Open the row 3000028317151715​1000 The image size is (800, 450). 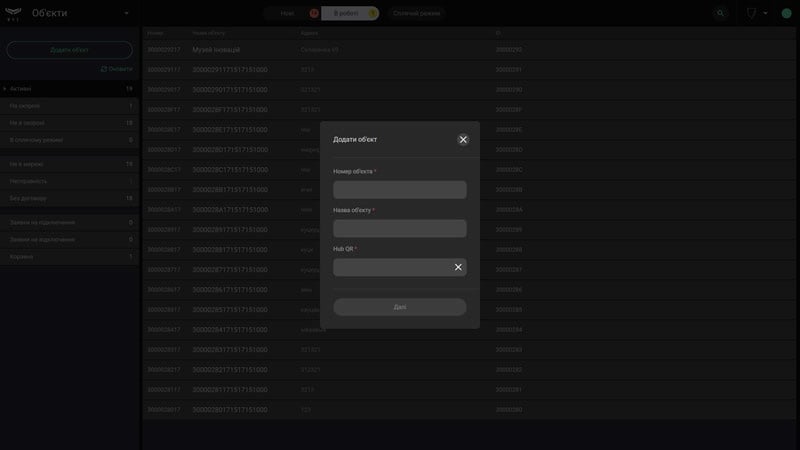[x=469, y=349]
